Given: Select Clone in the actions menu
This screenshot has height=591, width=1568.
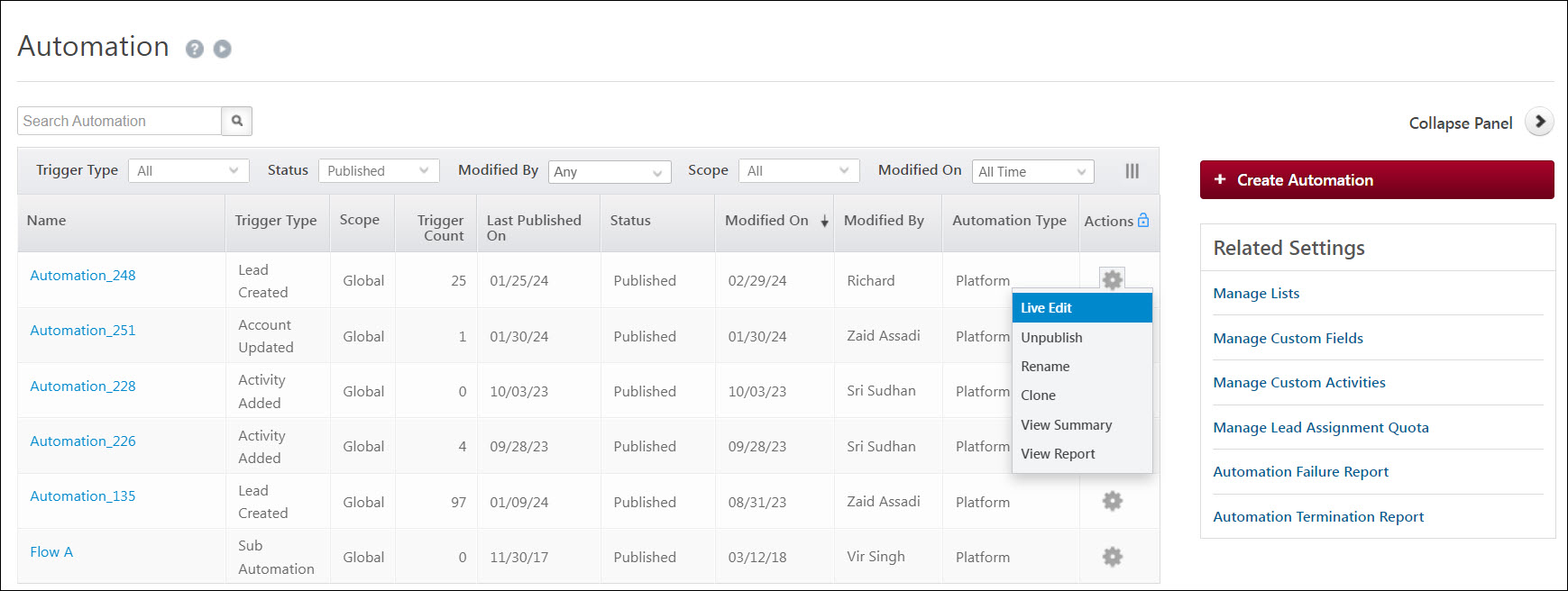Looking at the screenshot, I should pyautogui.click(x=1082, y=395).
